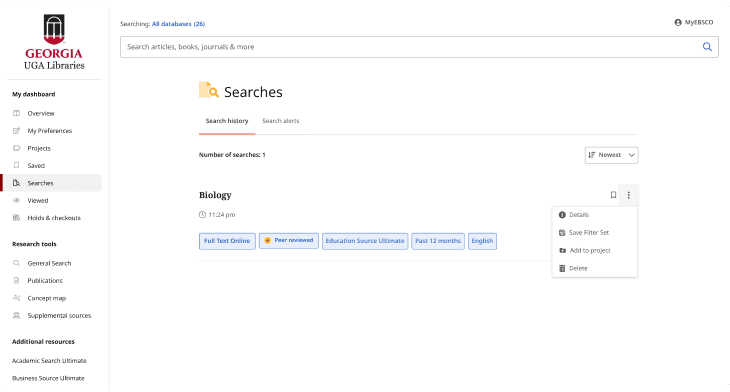Viewport: 730px width, 392px height.
Task: Open Business Source Ultimate resource
Action: (x=48, y=378)
